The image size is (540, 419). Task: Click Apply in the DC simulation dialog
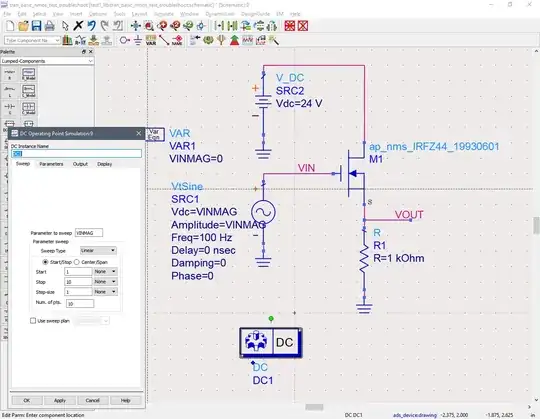coord(60,400)
